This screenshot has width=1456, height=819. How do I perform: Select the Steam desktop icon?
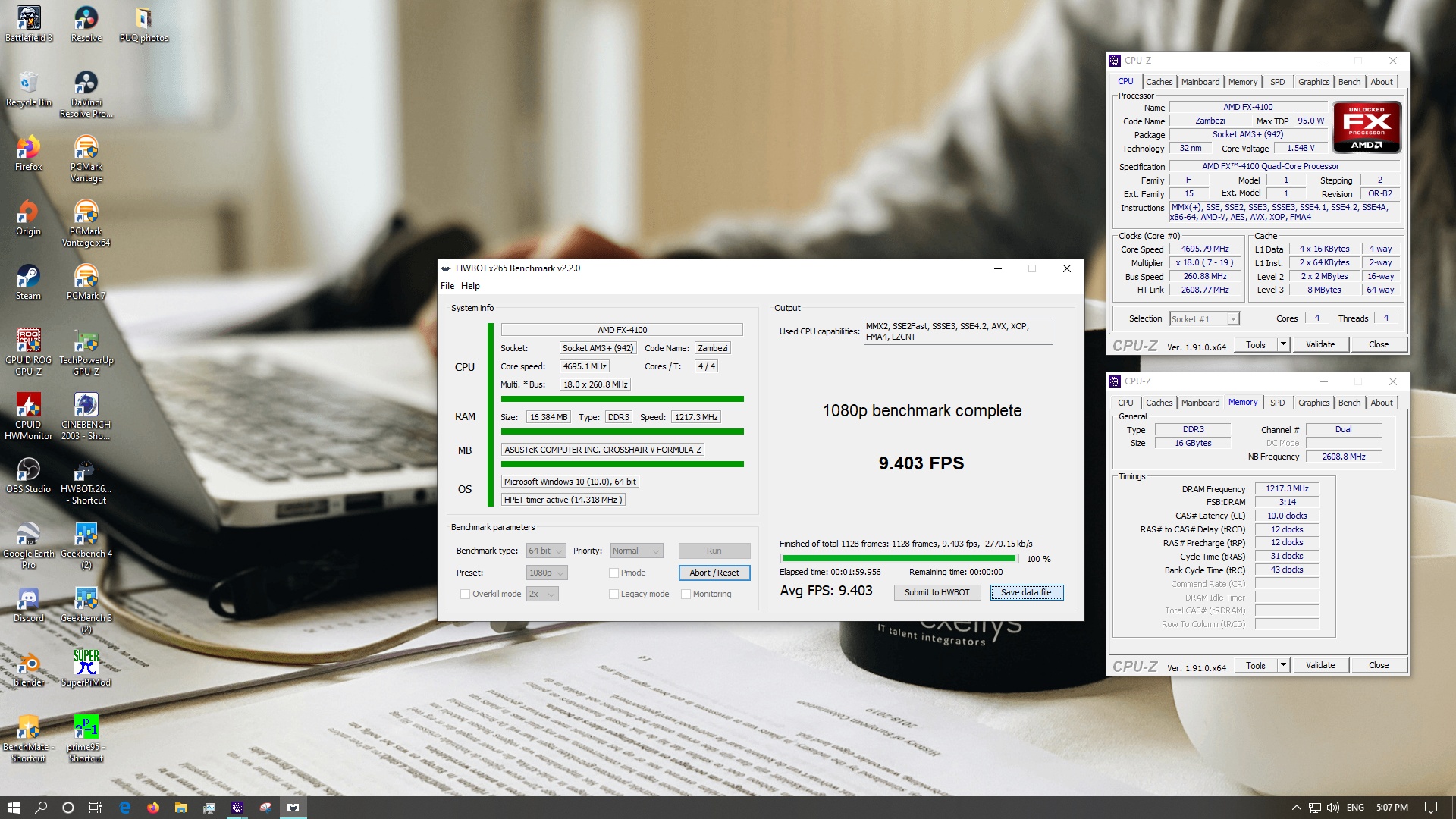[x=29, y=281]
